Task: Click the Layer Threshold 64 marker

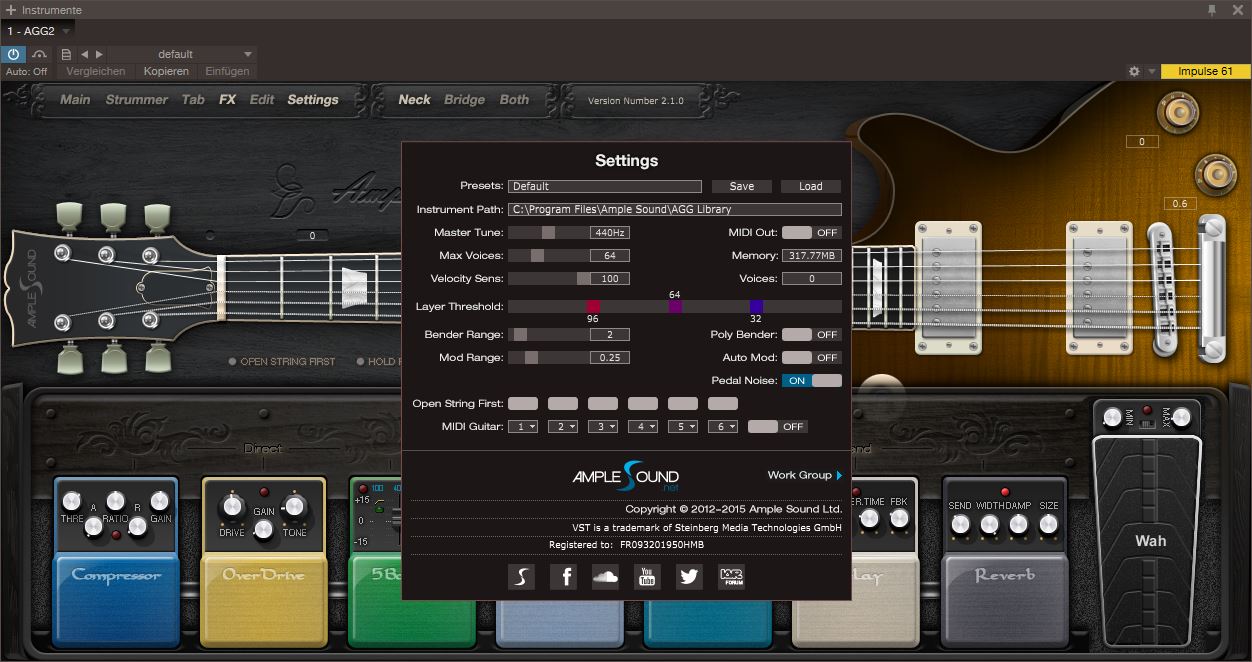Action: click(675, 306)
